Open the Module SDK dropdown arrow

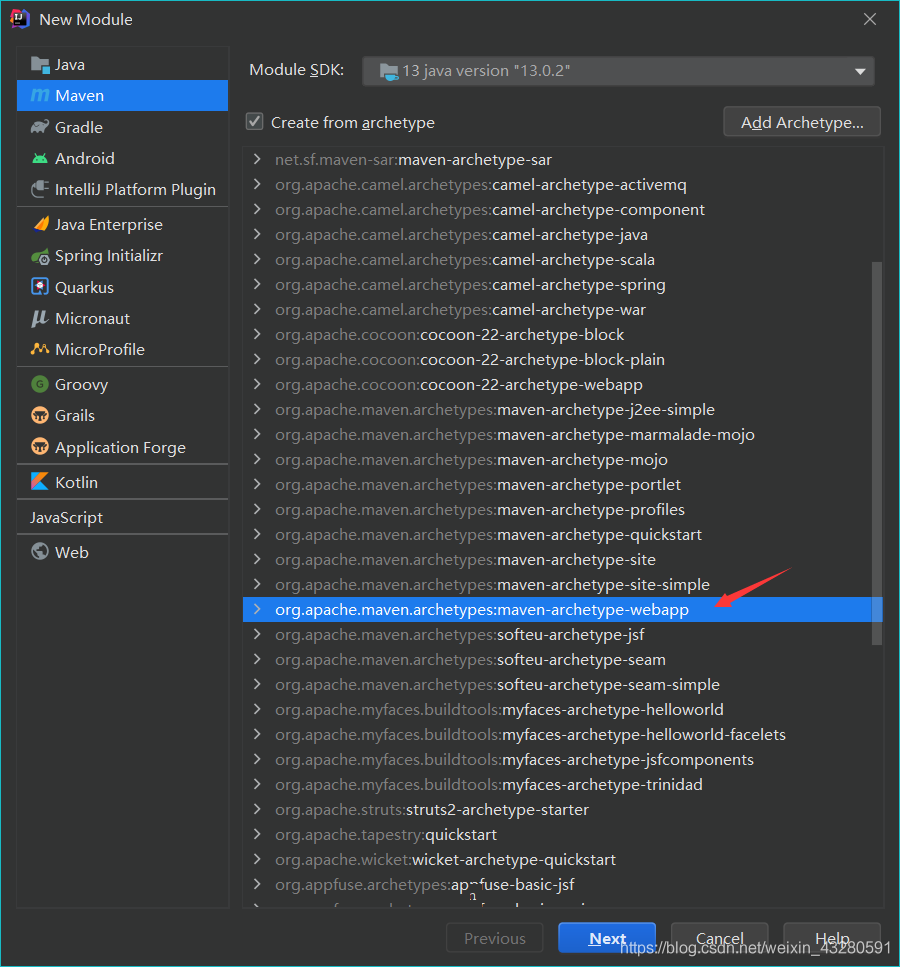(860, 72)
